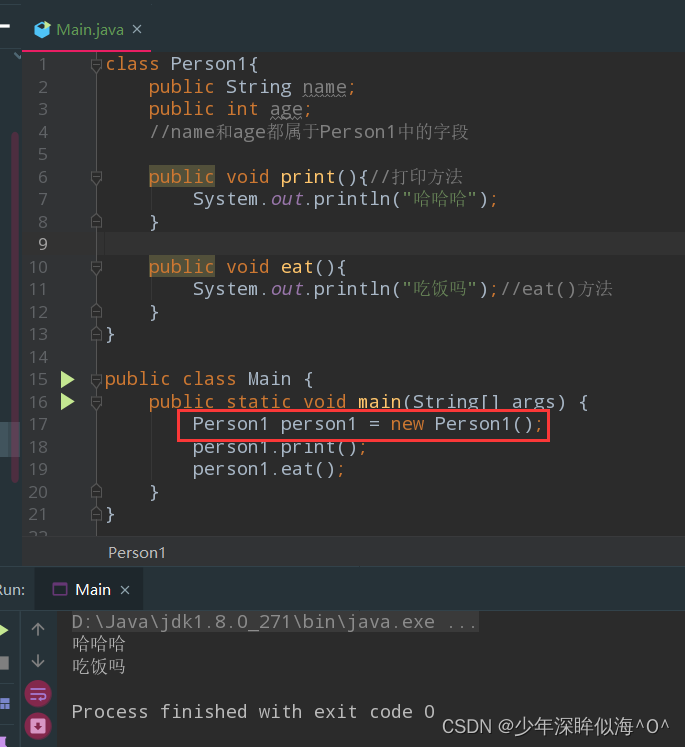Click the Person1 breadcrumb below the editor

pos(137,553)
